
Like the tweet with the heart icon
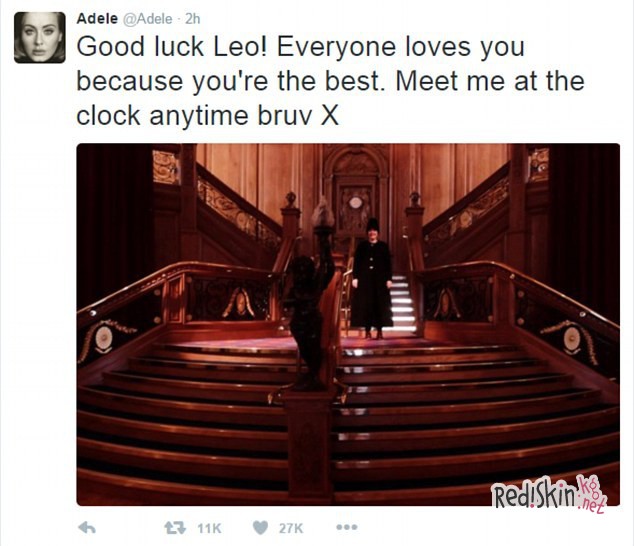pyautogui.click(x=260, y=527)
